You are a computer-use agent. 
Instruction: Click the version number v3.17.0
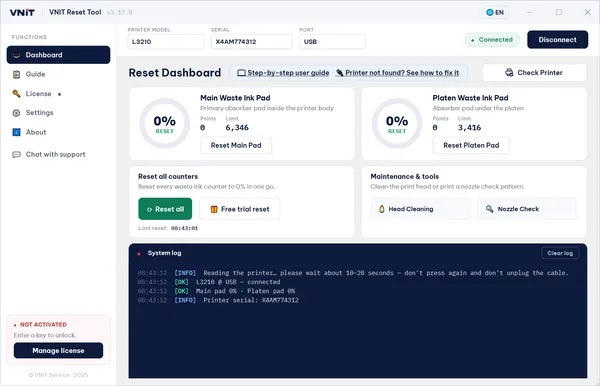(x=119, y=13)
